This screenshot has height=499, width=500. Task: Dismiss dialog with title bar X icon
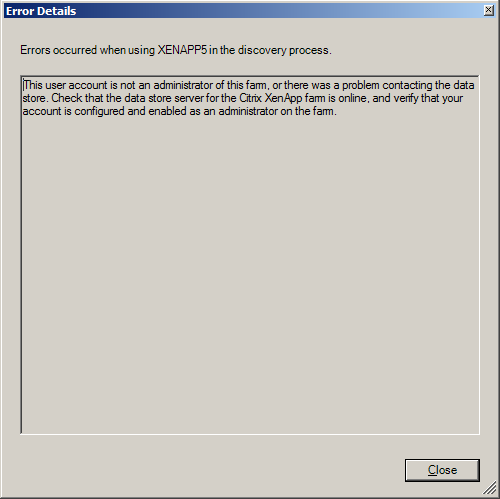[488, 10]
